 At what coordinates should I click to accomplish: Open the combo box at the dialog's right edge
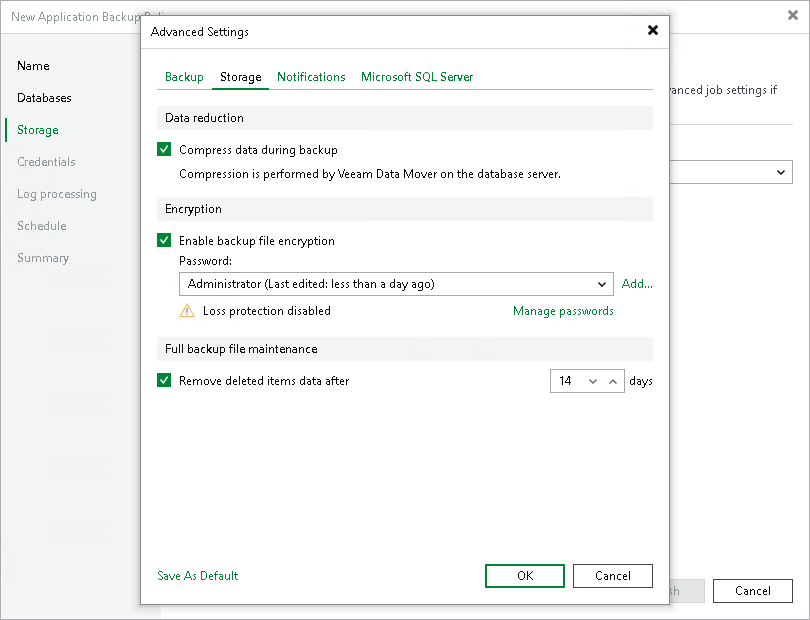coord(780,172)
